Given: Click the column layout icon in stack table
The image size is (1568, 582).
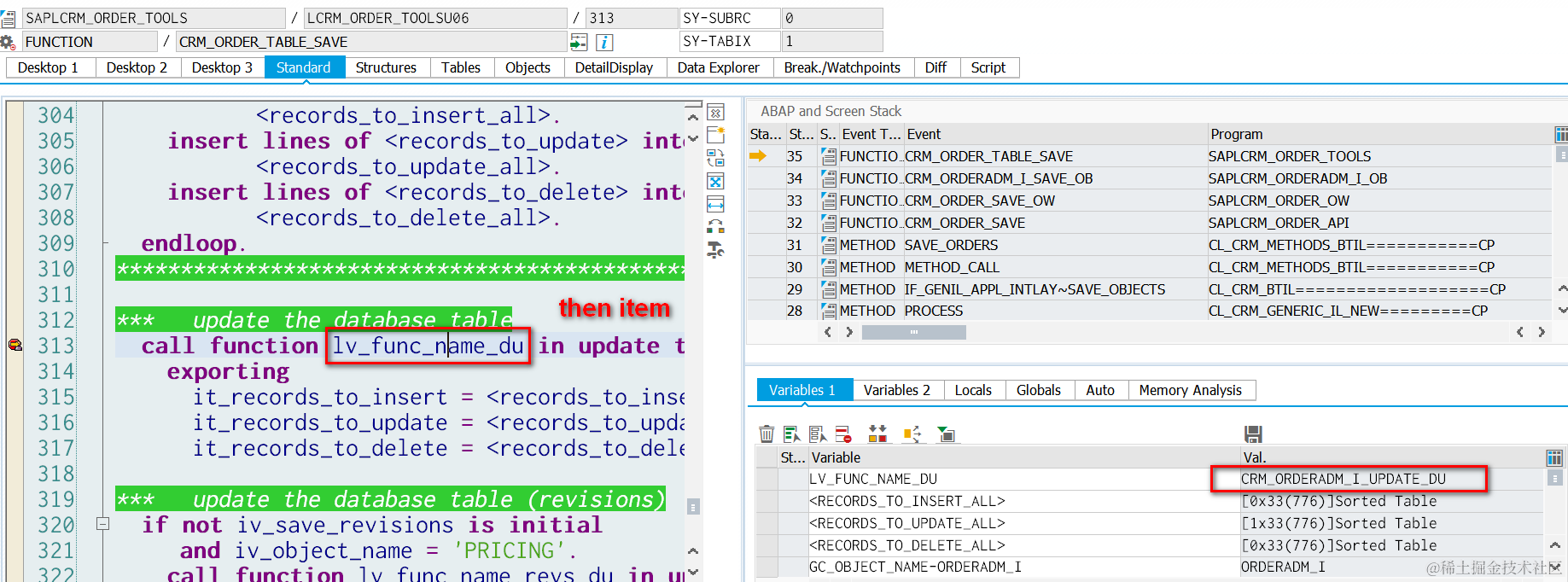Looking at the screenshot, I should point(1561,134).
